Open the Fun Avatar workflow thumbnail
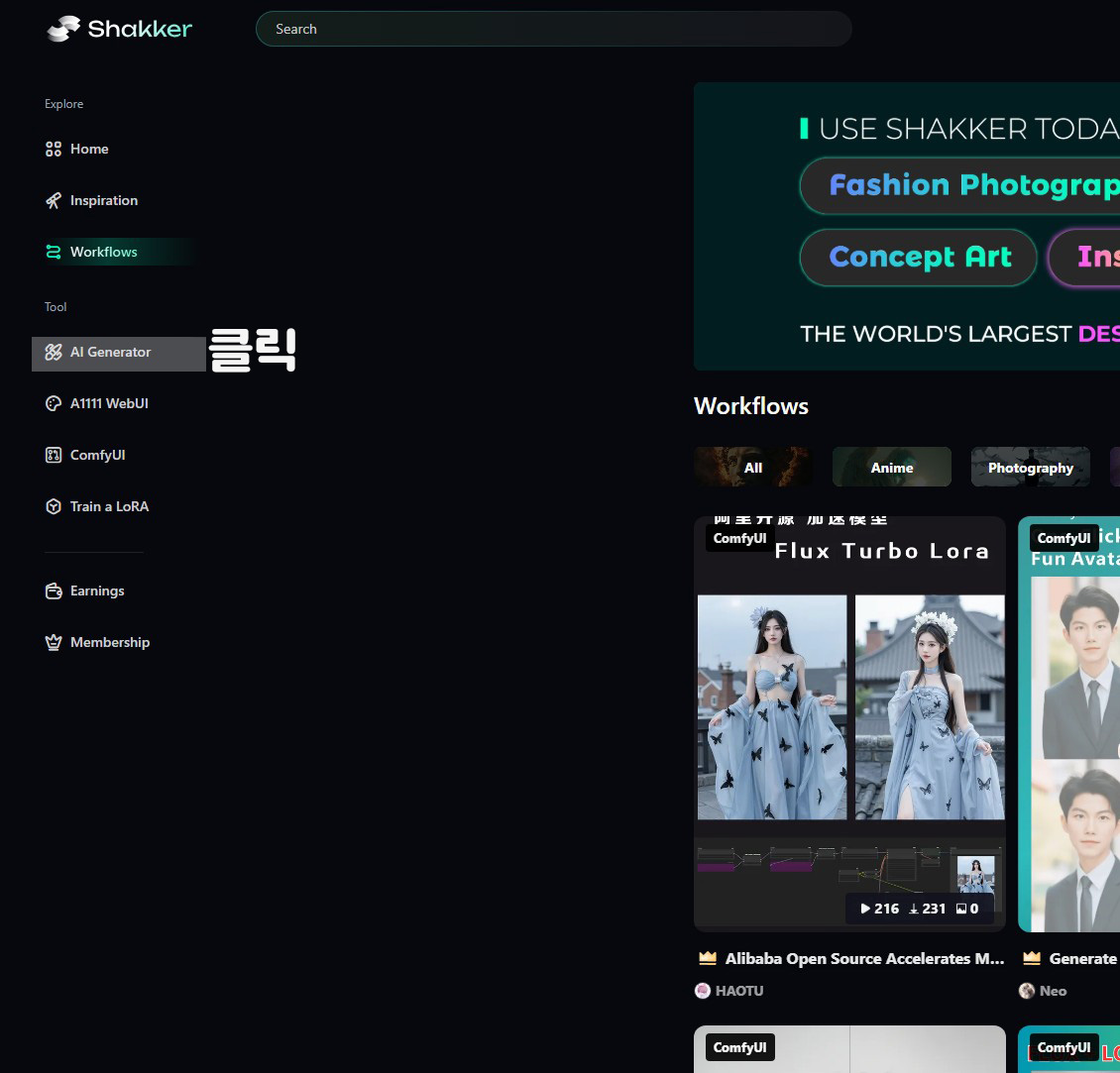Image resolution: width=1120 pixels, height=1073 pixels. [x=1068, y=724]
